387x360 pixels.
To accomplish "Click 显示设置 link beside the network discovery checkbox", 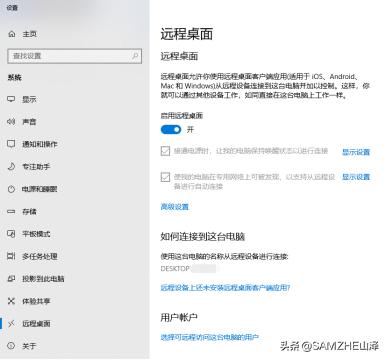I will pos(356,177).
